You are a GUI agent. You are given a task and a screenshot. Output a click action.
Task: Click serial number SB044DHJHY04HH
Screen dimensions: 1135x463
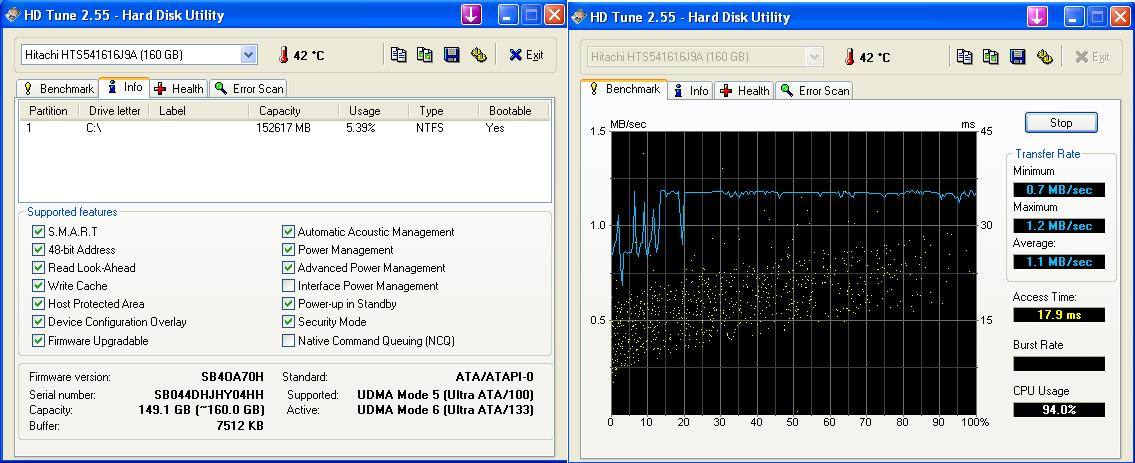(x=208, y=395)
